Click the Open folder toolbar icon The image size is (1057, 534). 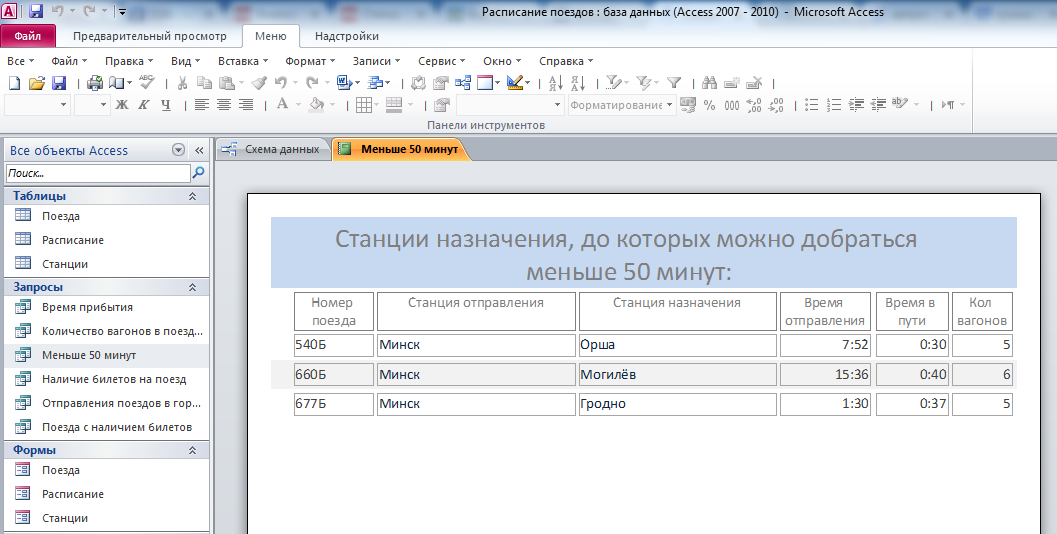tap(37, 83)
